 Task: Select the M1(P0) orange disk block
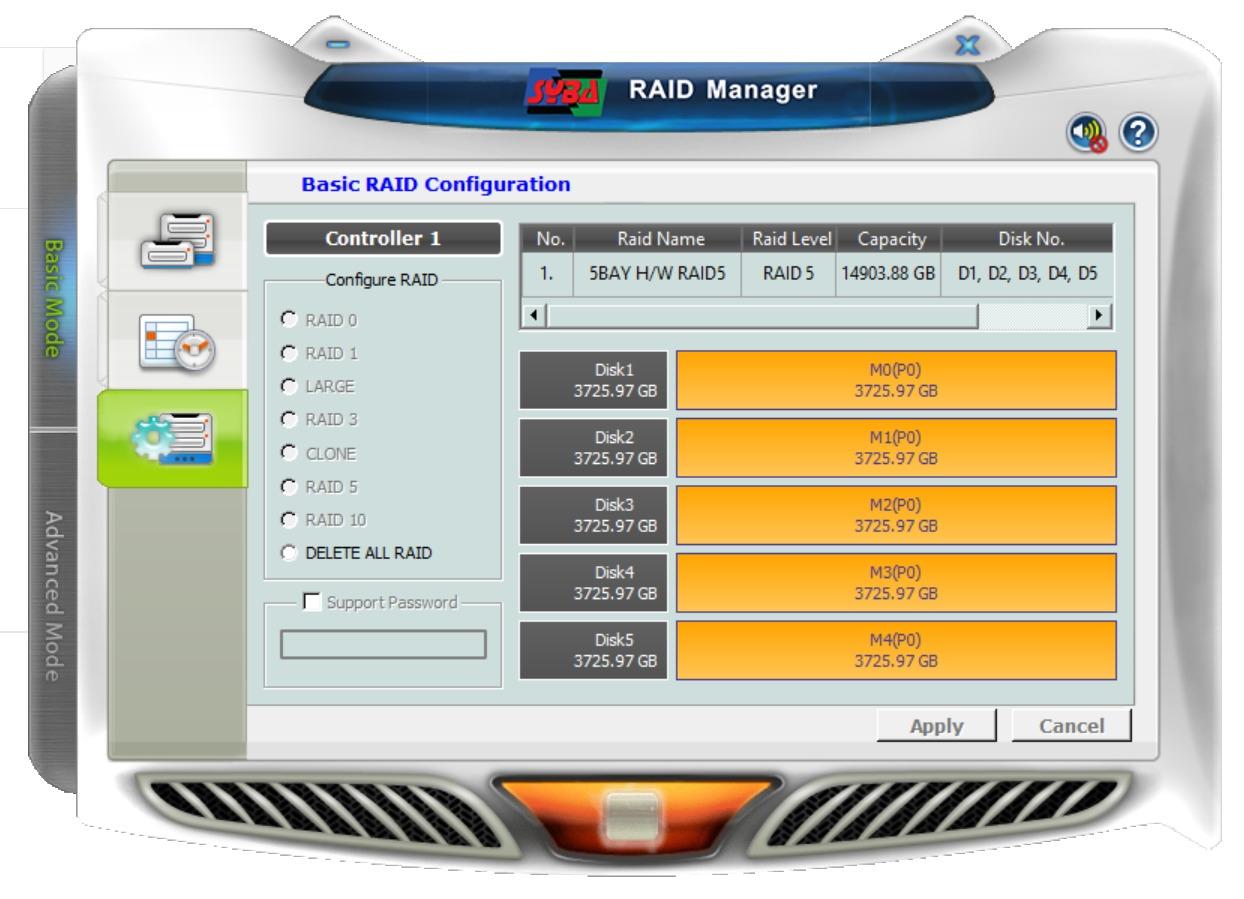[x=896, y=448]
